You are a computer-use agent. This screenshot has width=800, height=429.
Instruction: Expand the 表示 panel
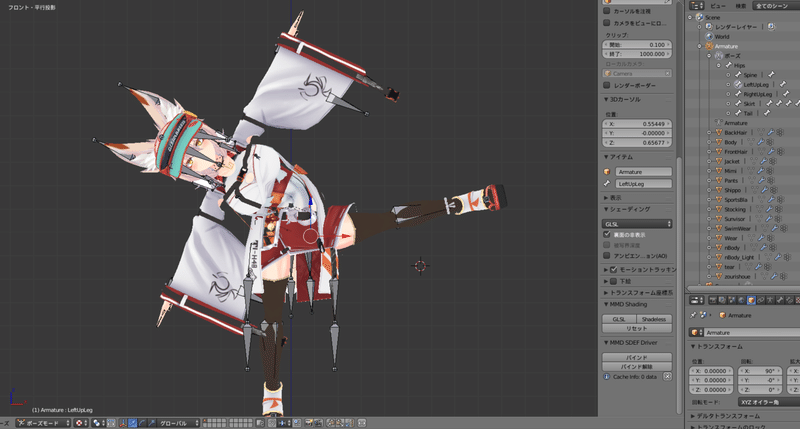click(606, 198)
